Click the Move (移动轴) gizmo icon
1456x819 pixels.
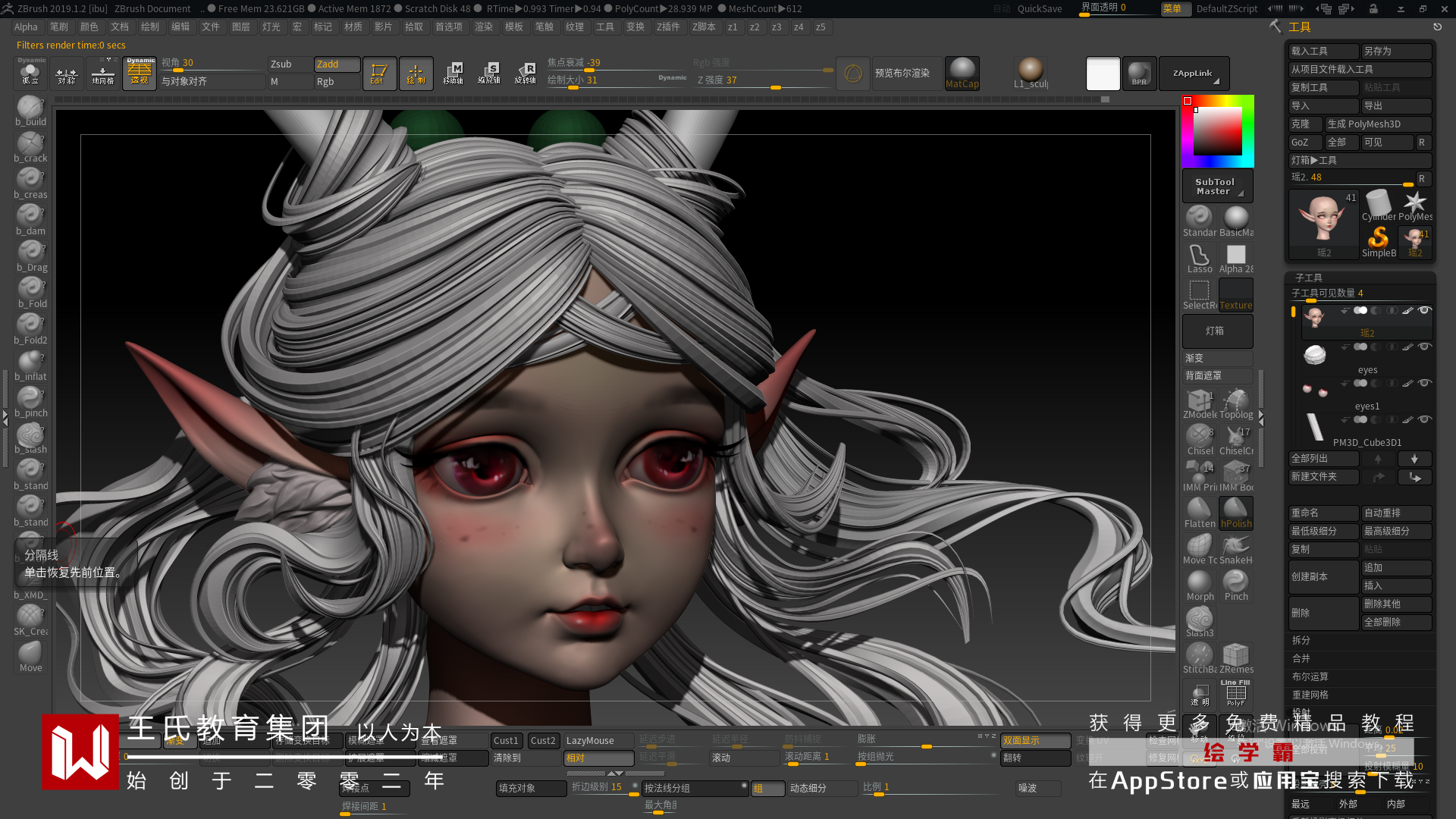453,74
